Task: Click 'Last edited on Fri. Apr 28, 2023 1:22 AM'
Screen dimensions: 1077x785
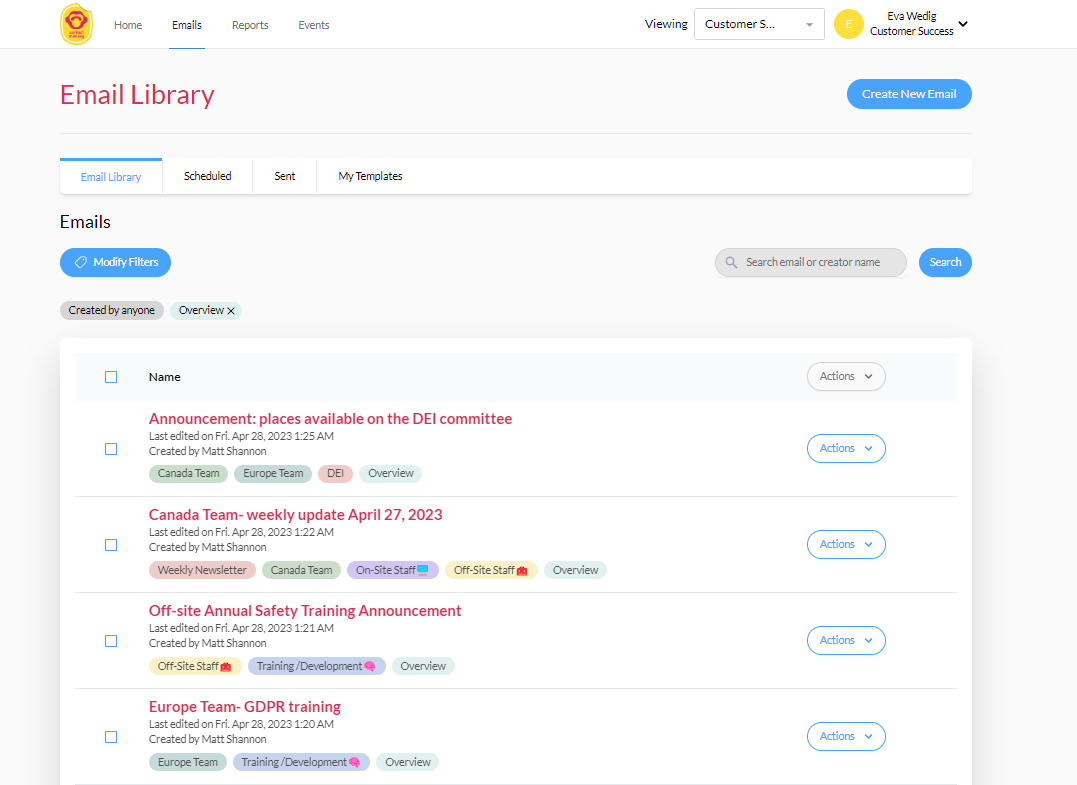Action: [x=241, y=532]
